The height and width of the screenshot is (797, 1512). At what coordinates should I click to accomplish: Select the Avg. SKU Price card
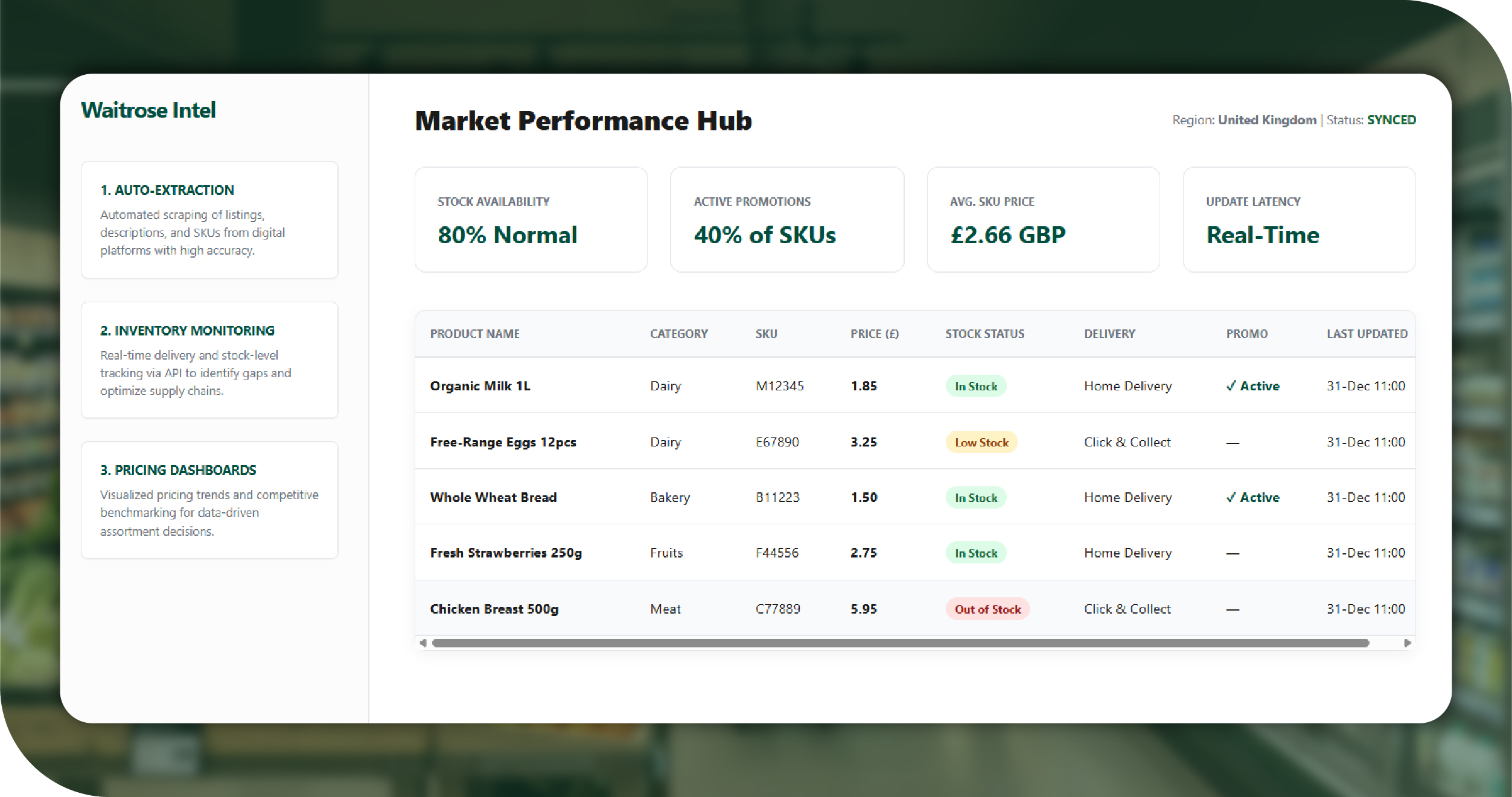point(1043,220)
